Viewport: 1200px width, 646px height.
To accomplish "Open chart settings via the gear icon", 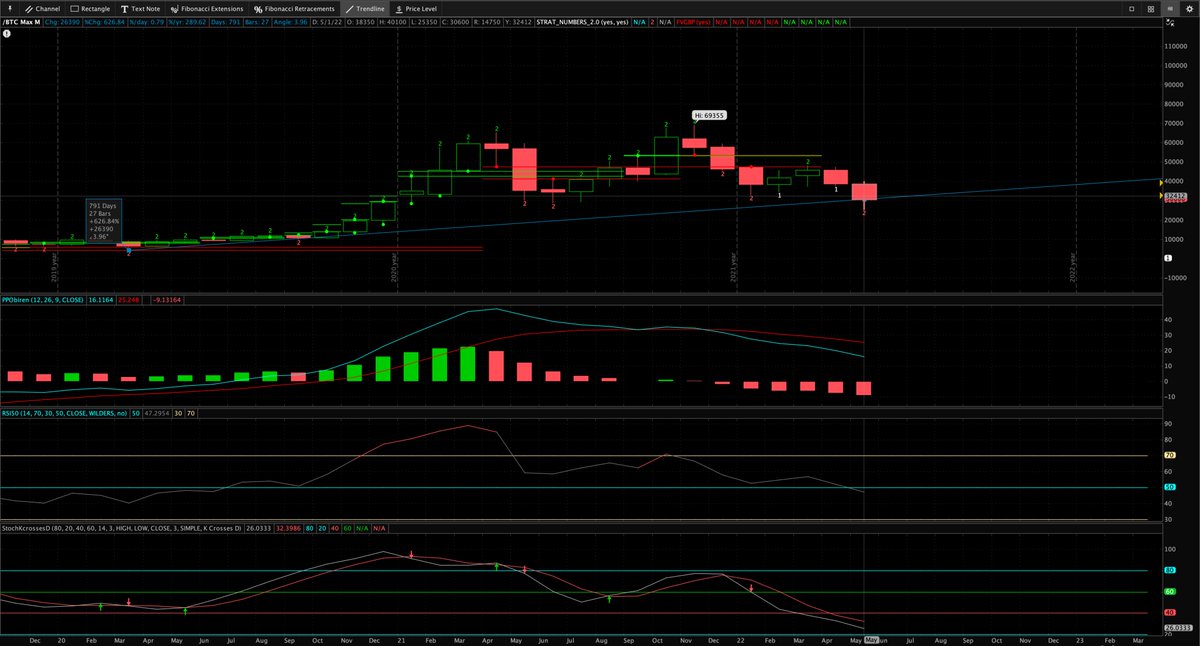I will click(x=1191, y=8).
